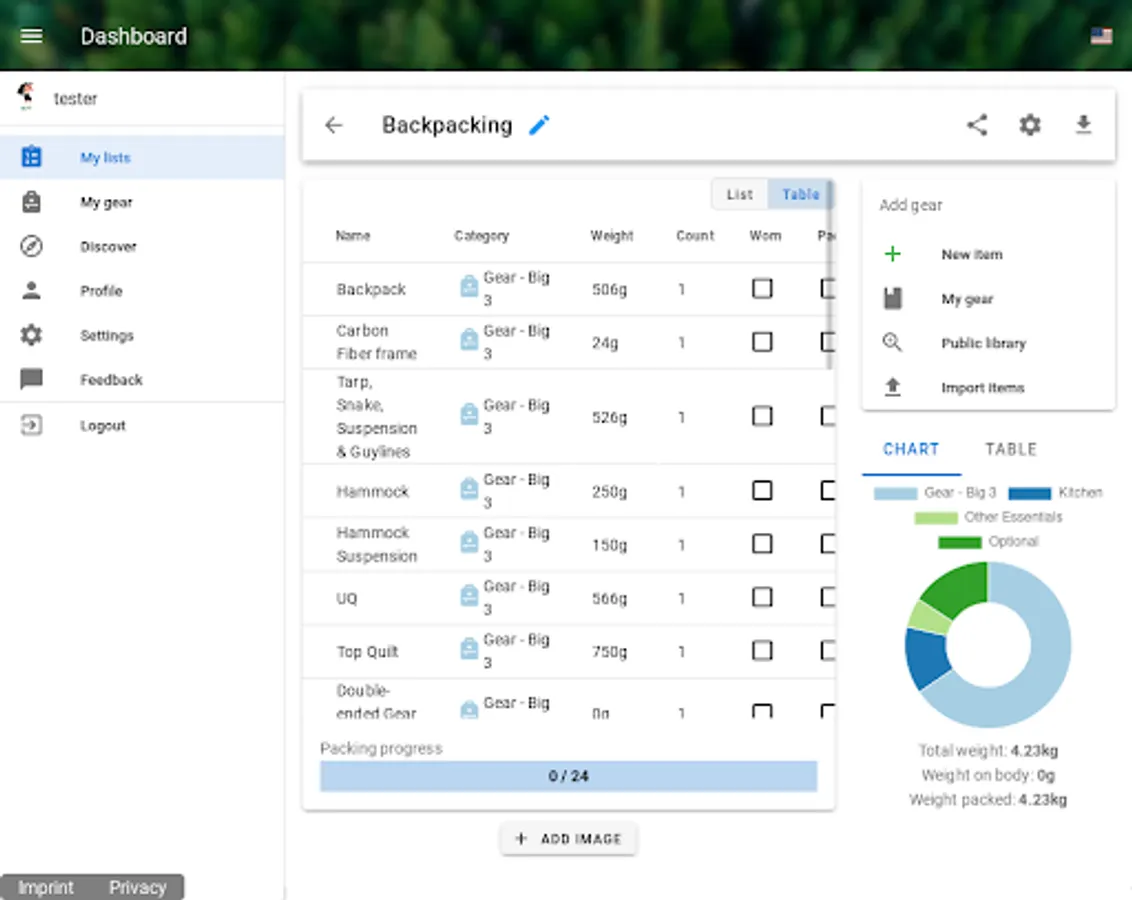This screenshot has height=900, width=1132.
Task: Select the My gear bag icon in sidebar
Action: (30, 202)
